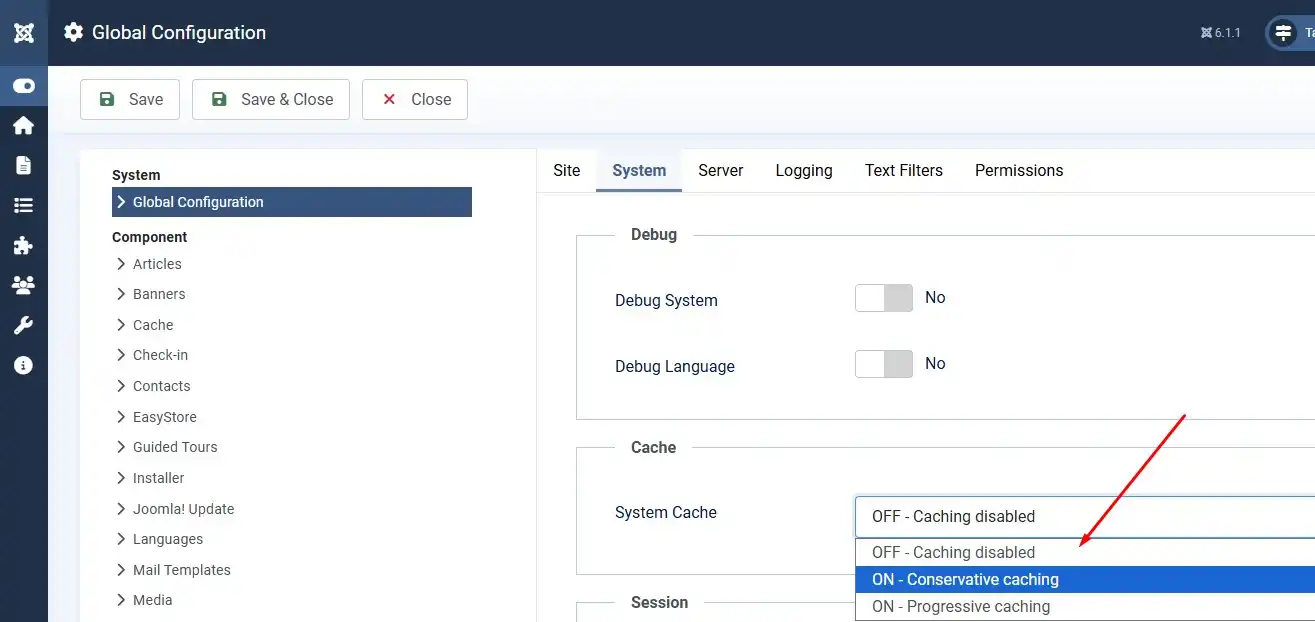Click the System Cache label
Screen dimensions: 1315x622
tap(666, 512)
